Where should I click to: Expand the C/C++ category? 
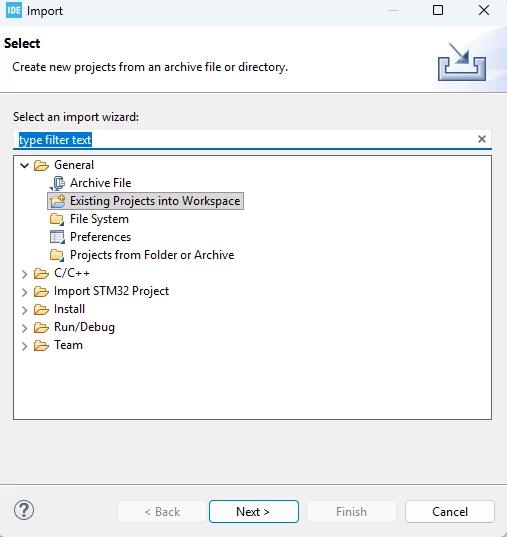pyautogui.click(x=24, y=274)
